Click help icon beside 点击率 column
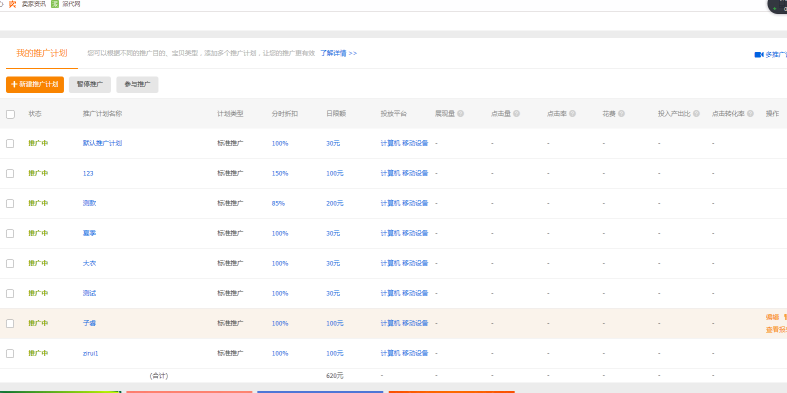Screen dimensions: 787x393 [572, 114]
